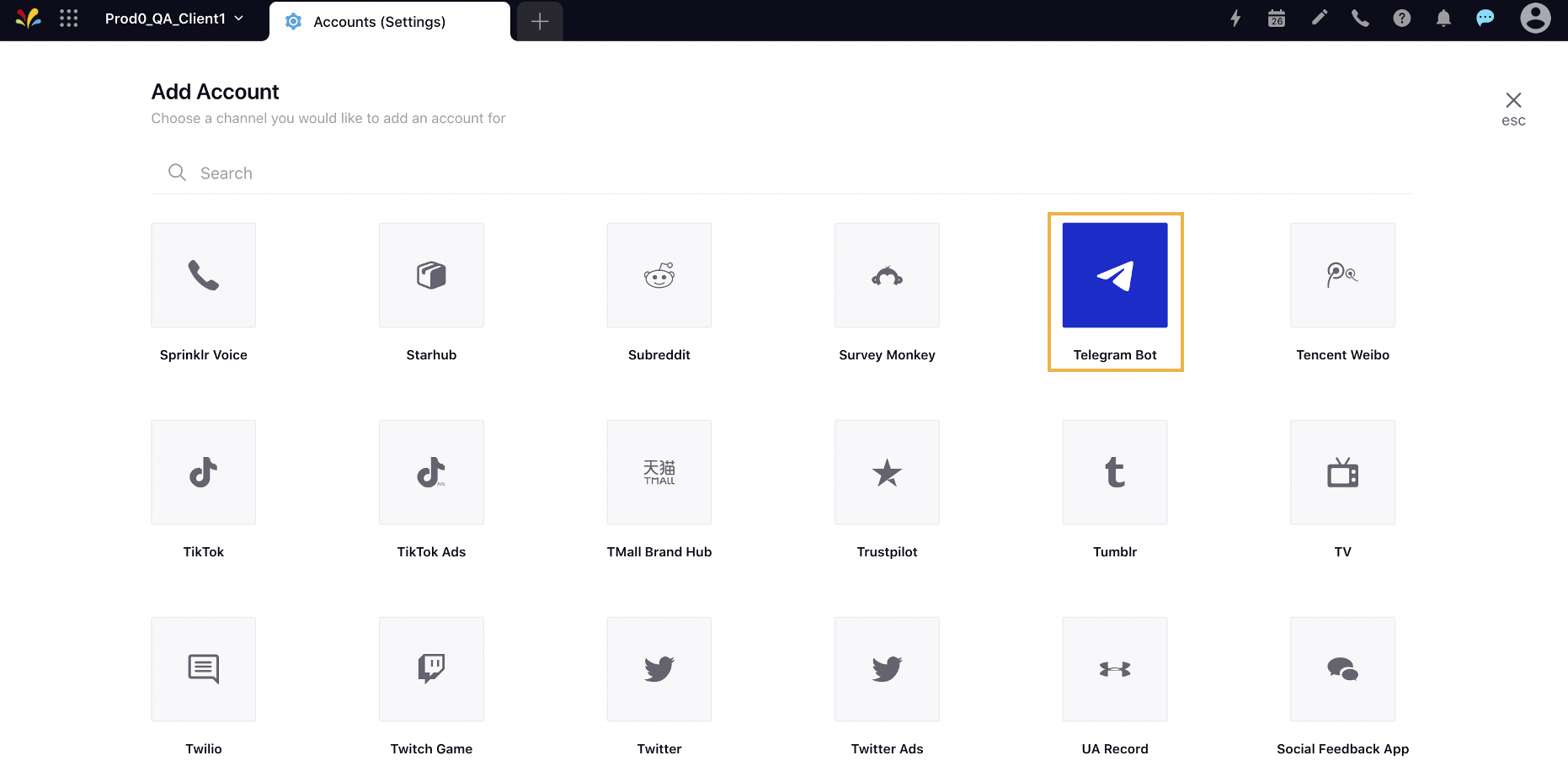Click the Social Feedback App label
Image resolution: width=1568 pixels, height=776 pixels.
[x=1342, y=749]
